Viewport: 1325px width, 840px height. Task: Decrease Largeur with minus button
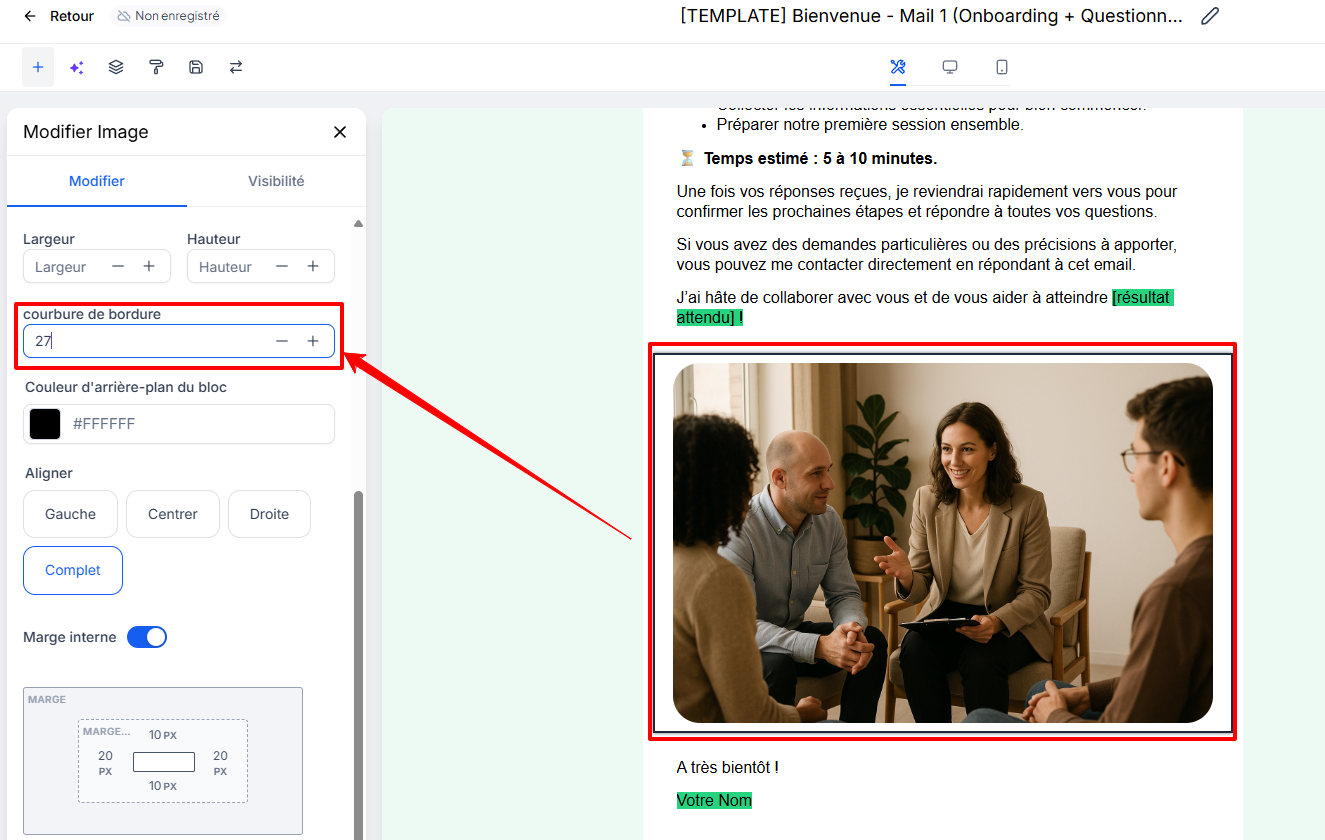[x=118, y=266]
